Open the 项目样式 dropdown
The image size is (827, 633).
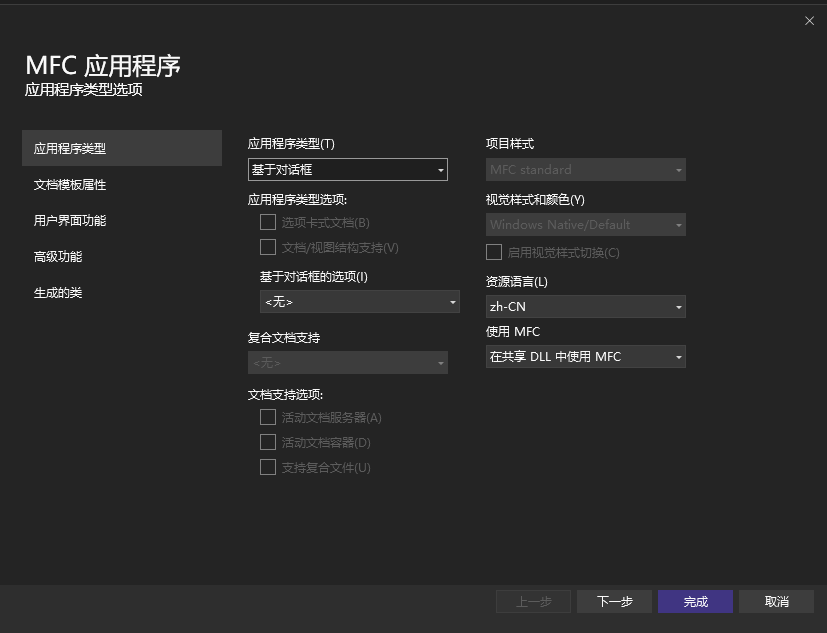(x=585, y=169)
